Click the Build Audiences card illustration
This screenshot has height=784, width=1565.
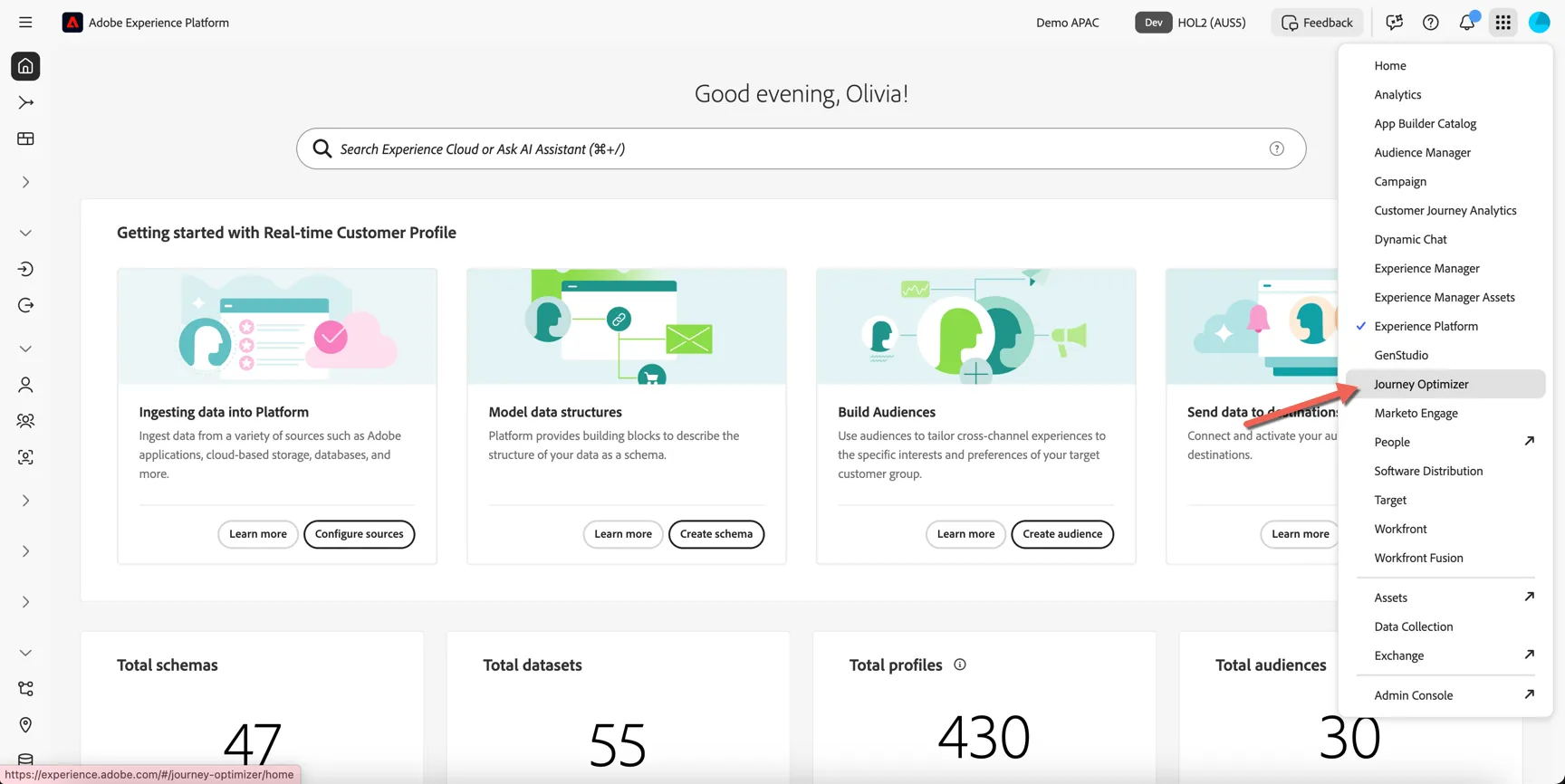(975, 327)
